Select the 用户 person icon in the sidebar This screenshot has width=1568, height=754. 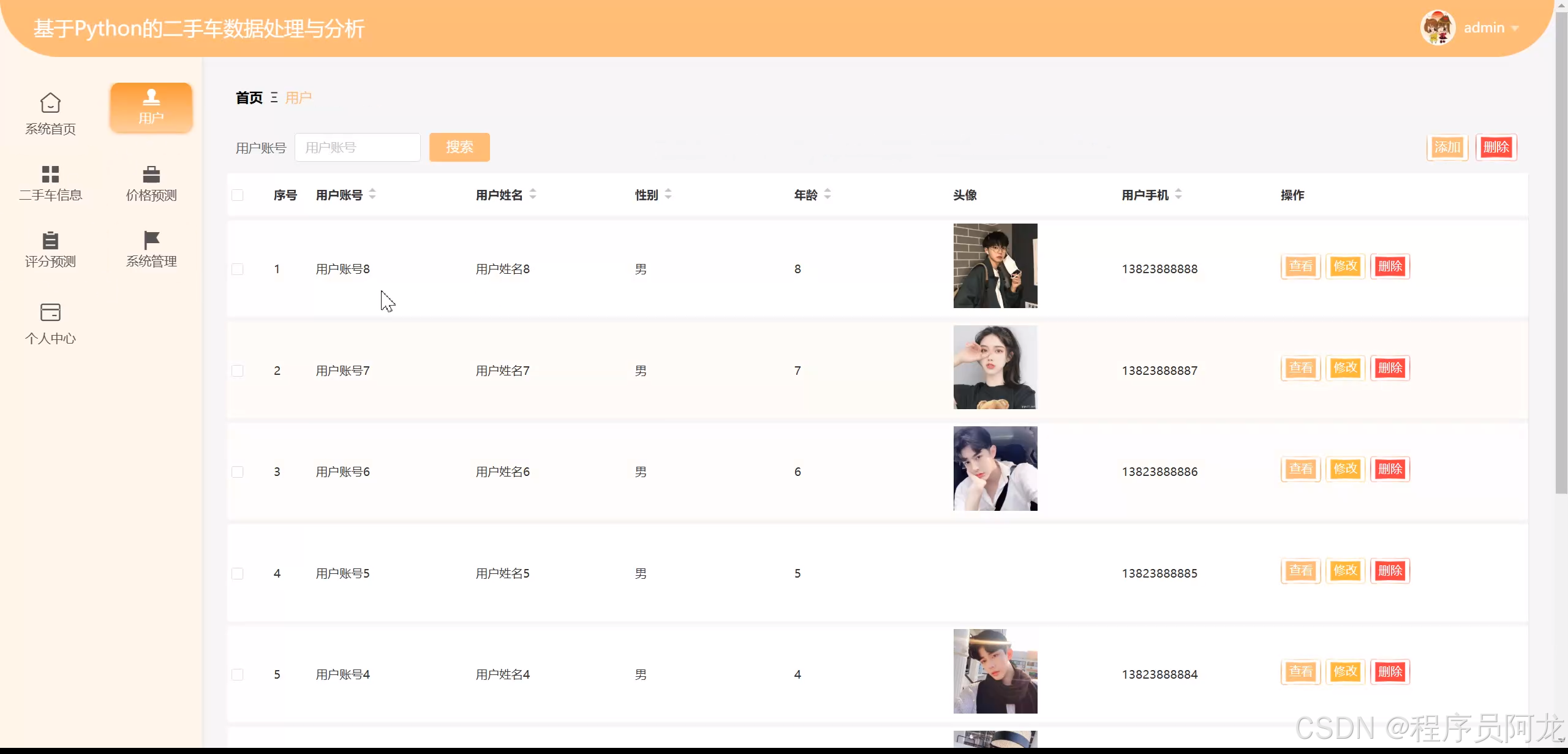[x=151, y=98]
